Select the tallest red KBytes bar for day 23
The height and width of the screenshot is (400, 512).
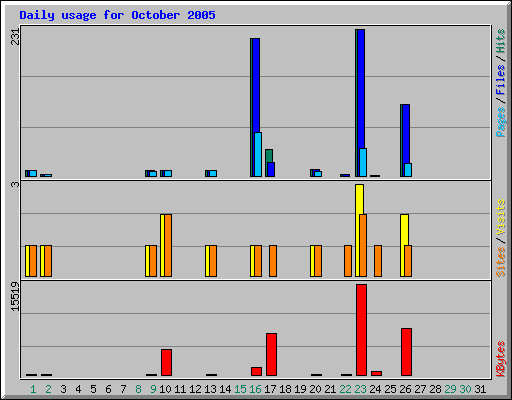click(x=361, y=330)
